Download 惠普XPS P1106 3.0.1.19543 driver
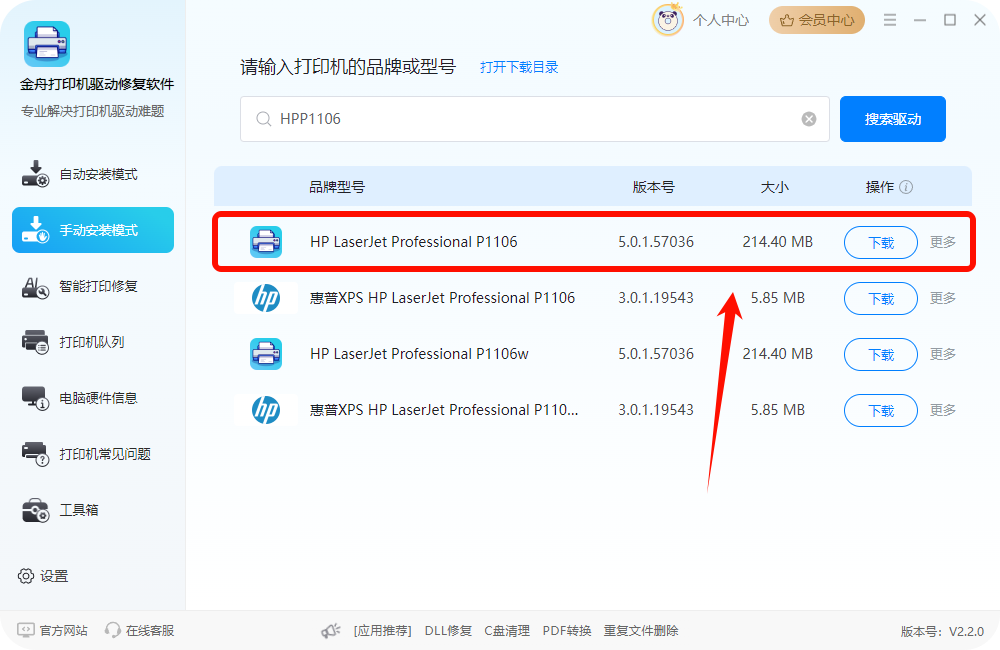Viewport: 1000px width, 650px height. coord(881,299)
